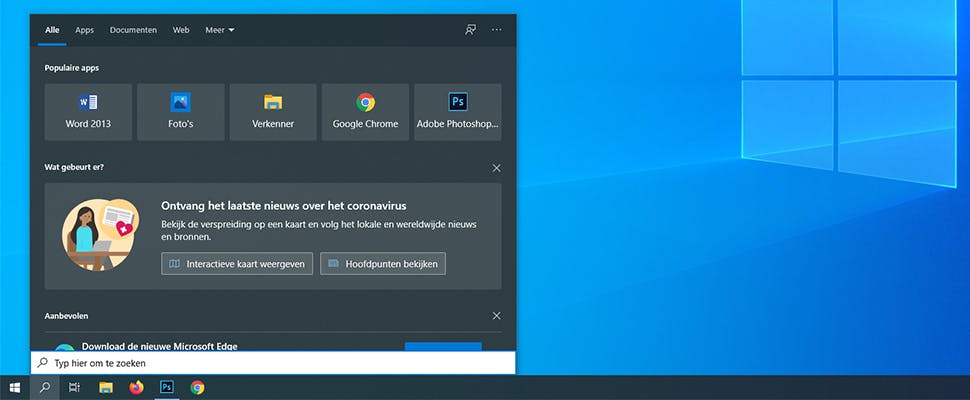Dismiss the Aanbevolen section

point(497,316)
